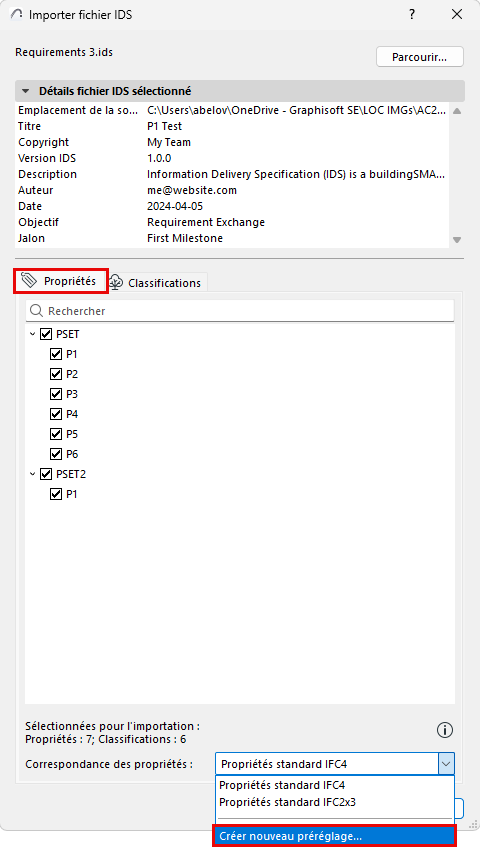This screenshot has width=480, height=853.
Task: Switch to the Propriétés tab
Action: pos(61,281)
